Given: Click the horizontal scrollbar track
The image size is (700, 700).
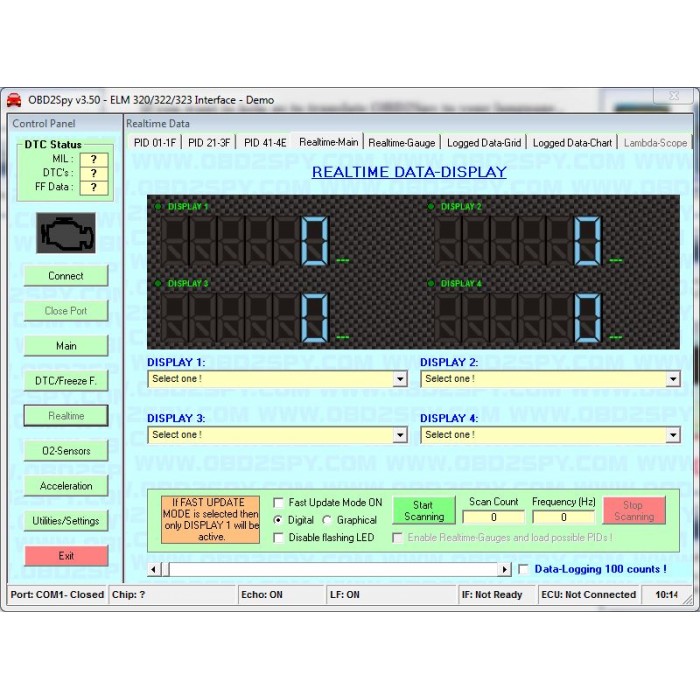Looking at the screenshot, I should [330, 569].
